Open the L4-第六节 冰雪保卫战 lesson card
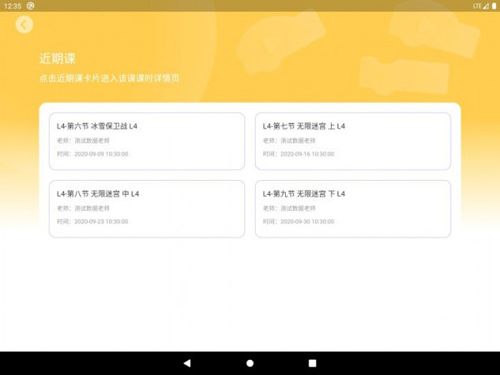500x375 pixels. 147,141
